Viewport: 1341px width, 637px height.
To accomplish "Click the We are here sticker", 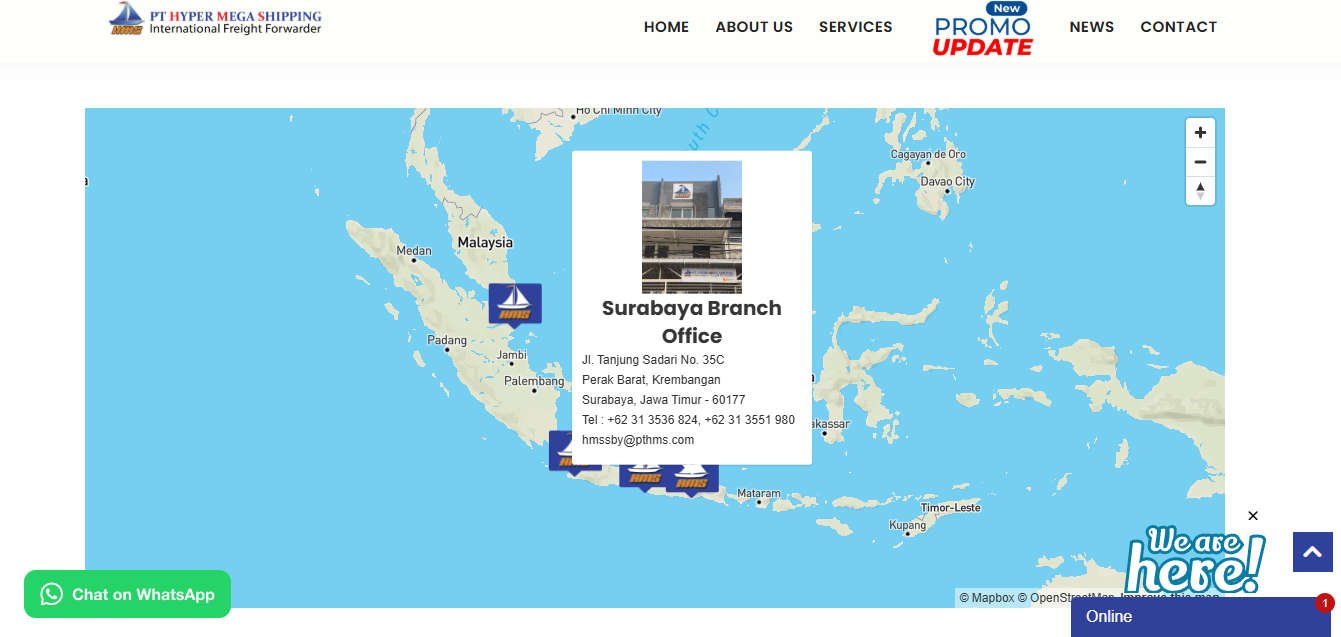I will 1195,561.
